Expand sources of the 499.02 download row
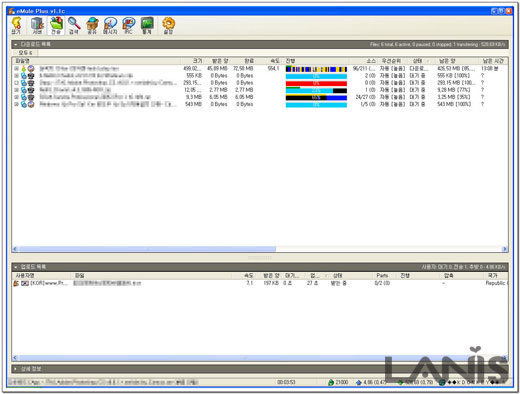Image resolution: width=520 pixels, height=394 pixels. click(x=16, y=69)
